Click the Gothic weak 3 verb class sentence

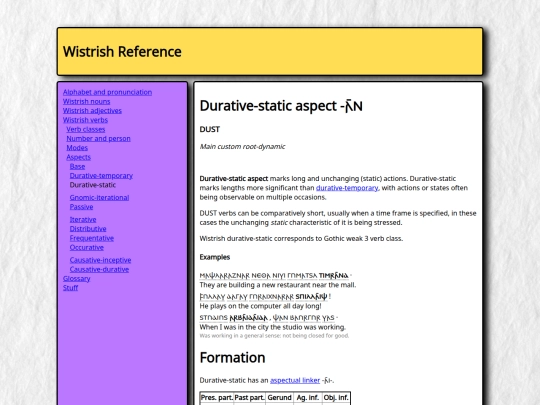click(301, 239)
